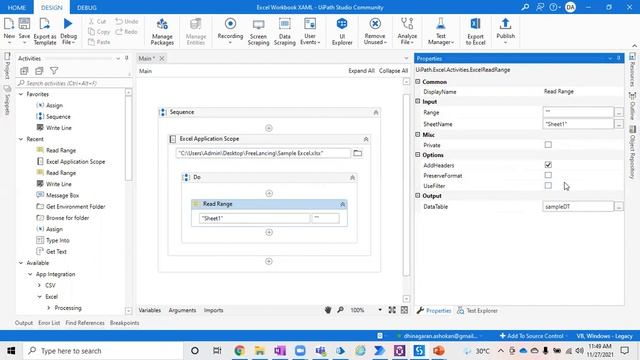Screen dimensions: 640x360
Task: Click expand all activities icon
Action: (x=24, y=71)
